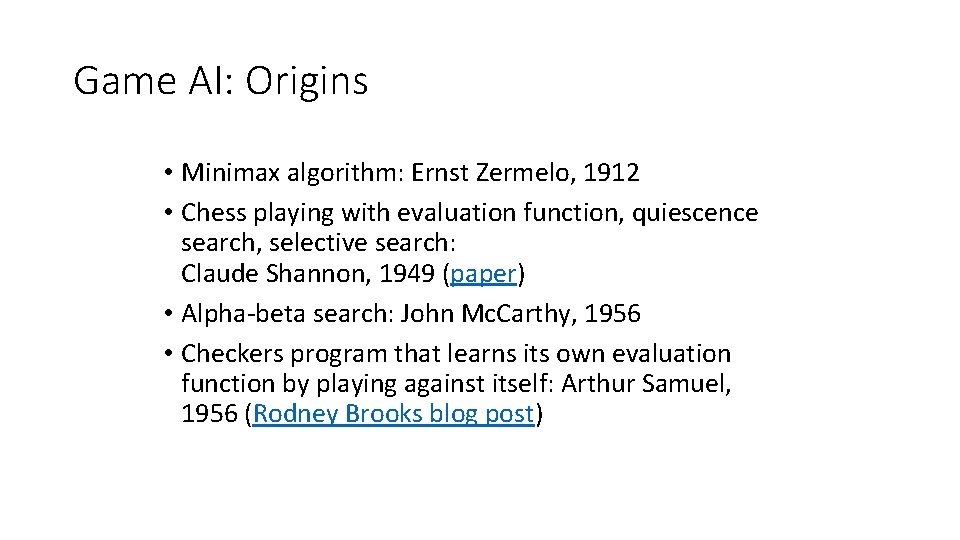This screenshot has height=540, width=960.
Task: Click the words "Minimax algorithm"
Action: [x=291, y=173]
